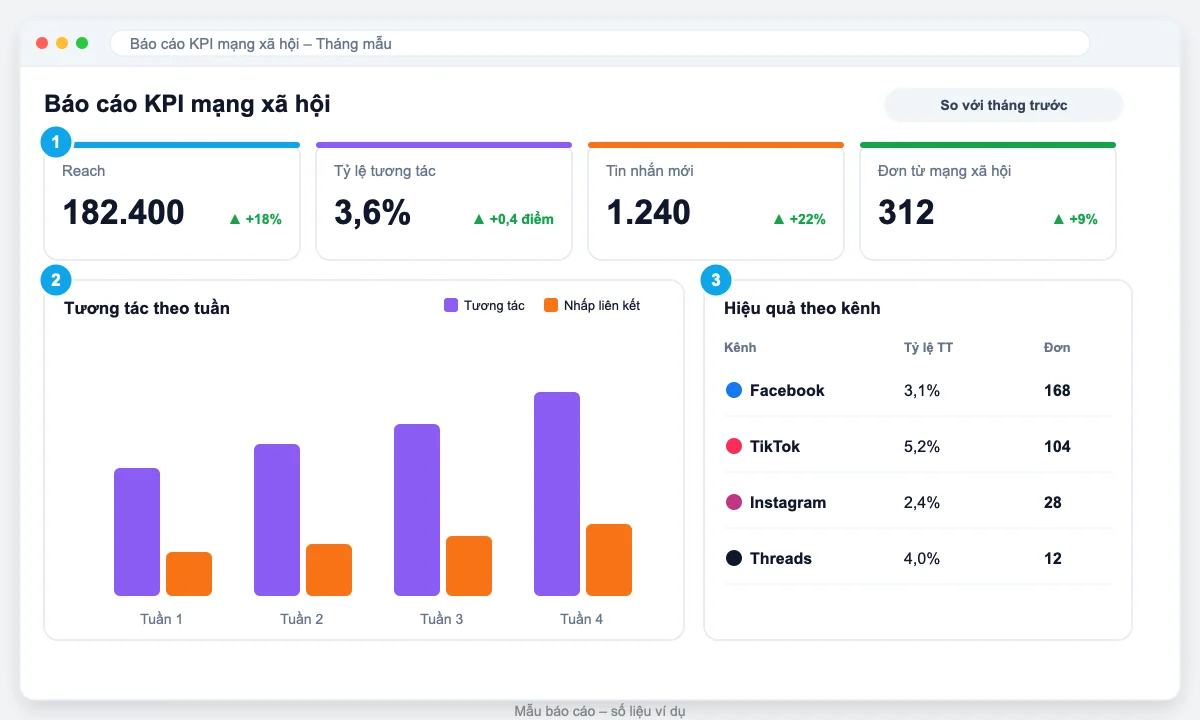The width and height of the screenshot is (1200, 720).
Task: Select the purple bar for Tuần 2
Action: pos(277,520)
